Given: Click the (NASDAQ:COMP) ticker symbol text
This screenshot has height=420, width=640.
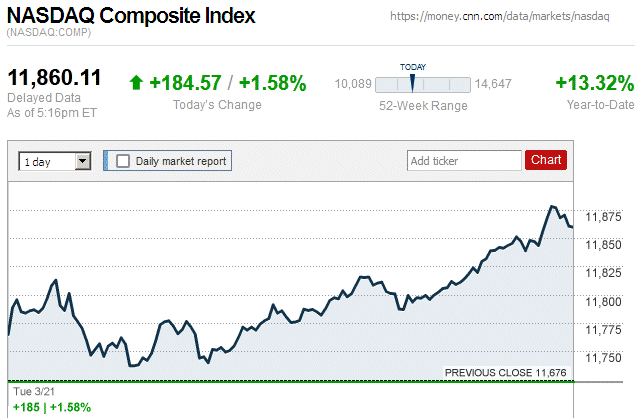Looking at the screenshot, I should (47, 33).
